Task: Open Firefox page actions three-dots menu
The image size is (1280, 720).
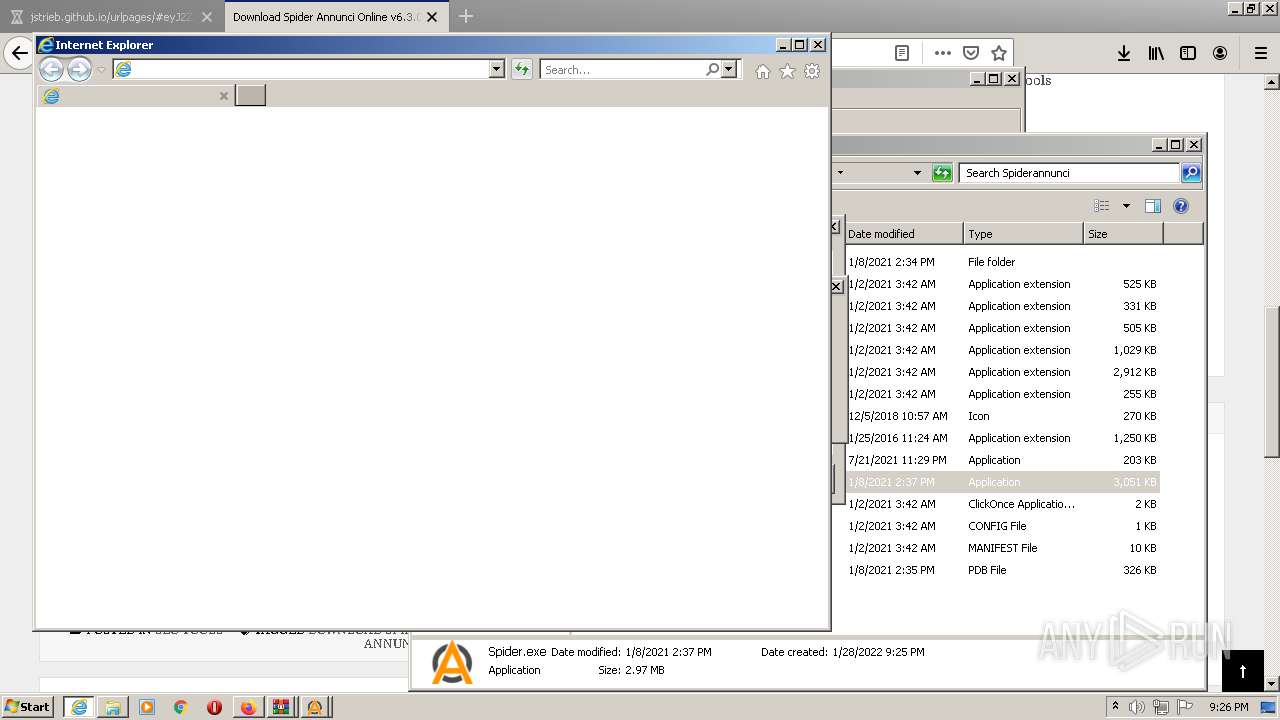Action: [943, 53]
